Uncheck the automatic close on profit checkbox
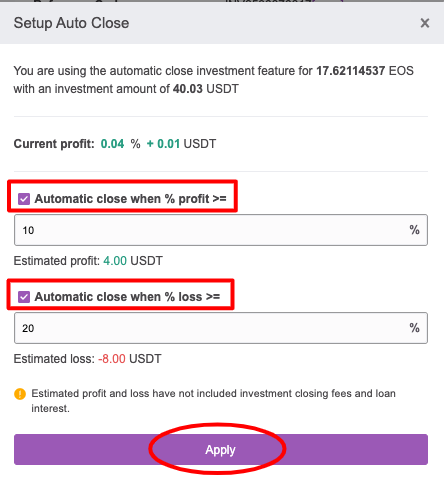Image resolution: width=444 pixels, height=482 pixels. pyautogui.click(x=24, y=199)
